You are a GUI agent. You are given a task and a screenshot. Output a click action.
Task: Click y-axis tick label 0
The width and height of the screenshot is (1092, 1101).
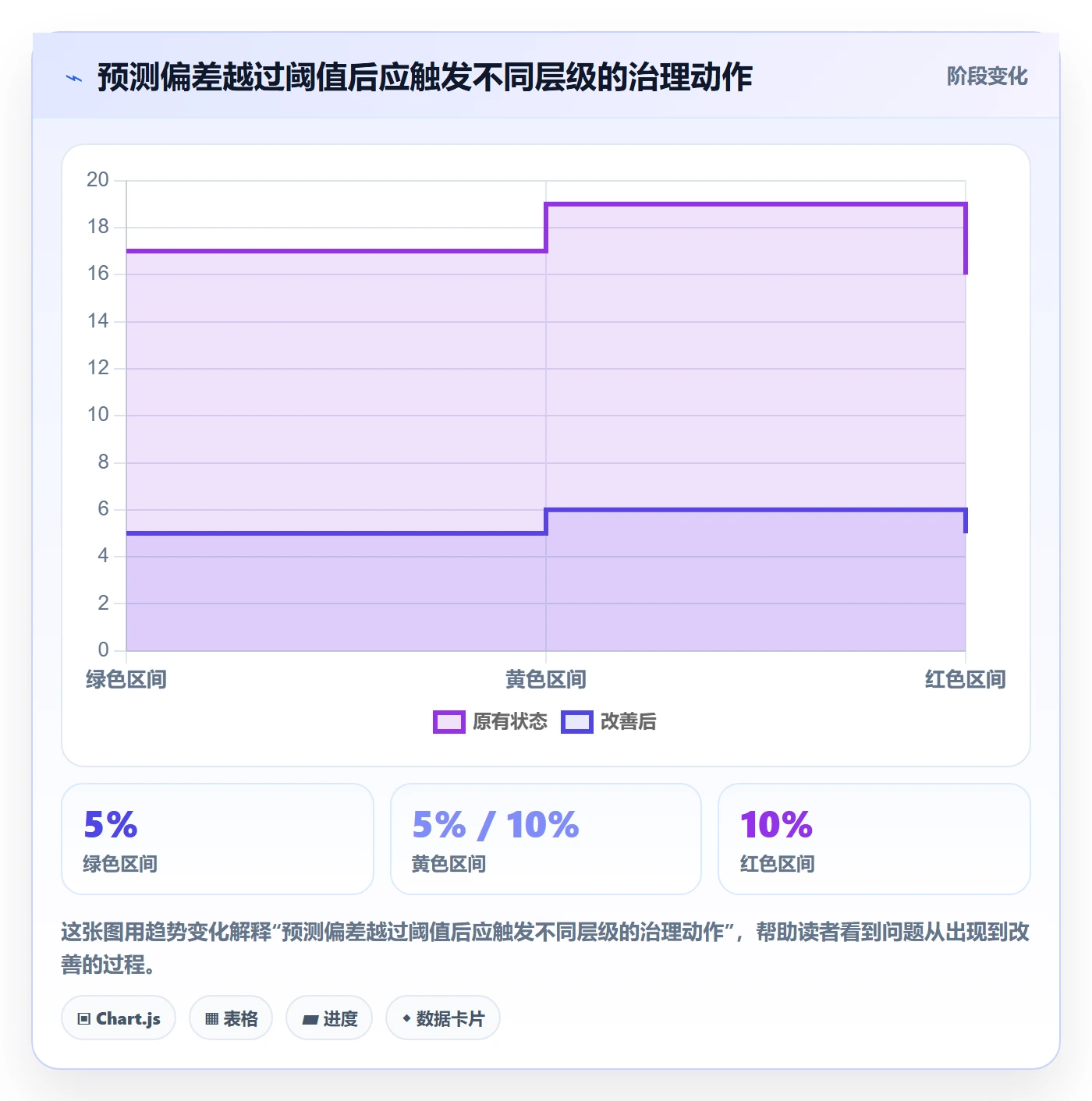(103, 650)
